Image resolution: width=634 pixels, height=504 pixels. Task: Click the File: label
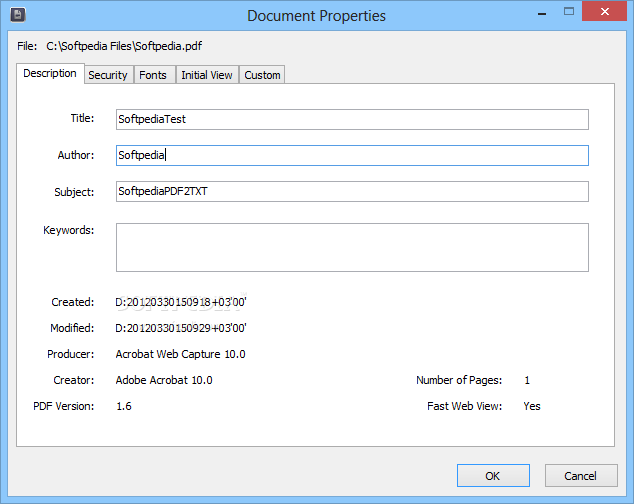pyautogui.click(x=27, y=46)
